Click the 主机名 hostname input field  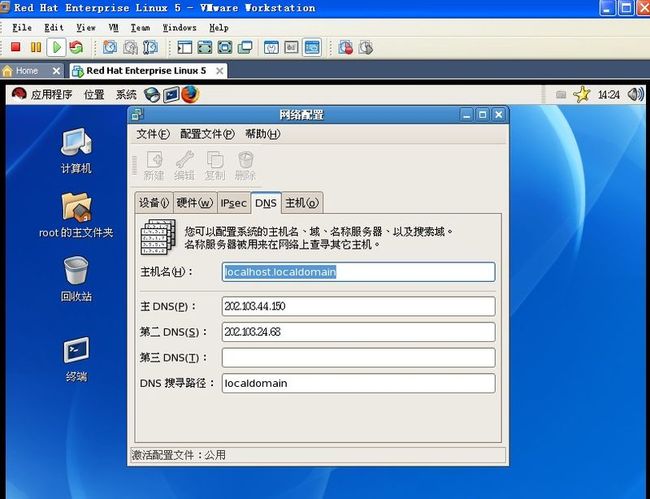[x=359, y=272]
